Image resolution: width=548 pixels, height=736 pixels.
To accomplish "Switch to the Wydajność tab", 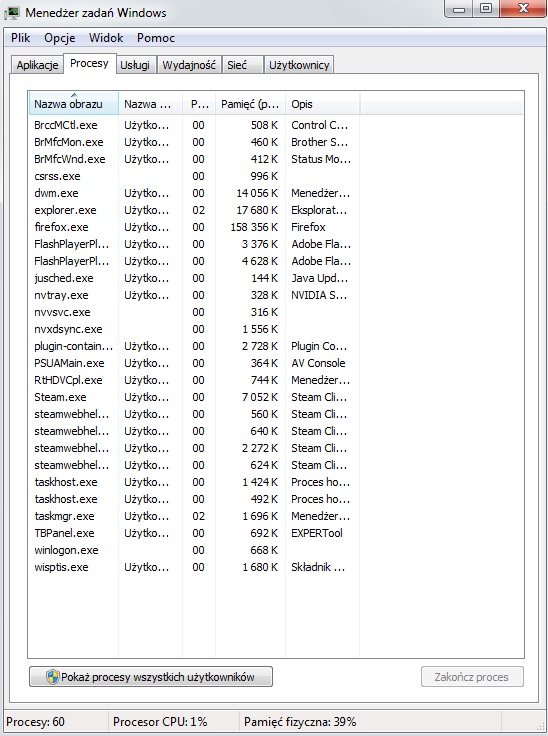I will tap(189, 65).
